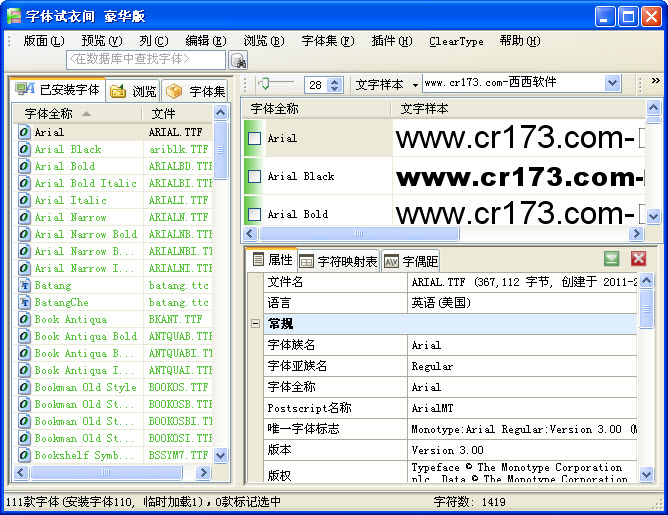Increase font size with stepper up arrow
668x515 pixels.
point(335,81)
